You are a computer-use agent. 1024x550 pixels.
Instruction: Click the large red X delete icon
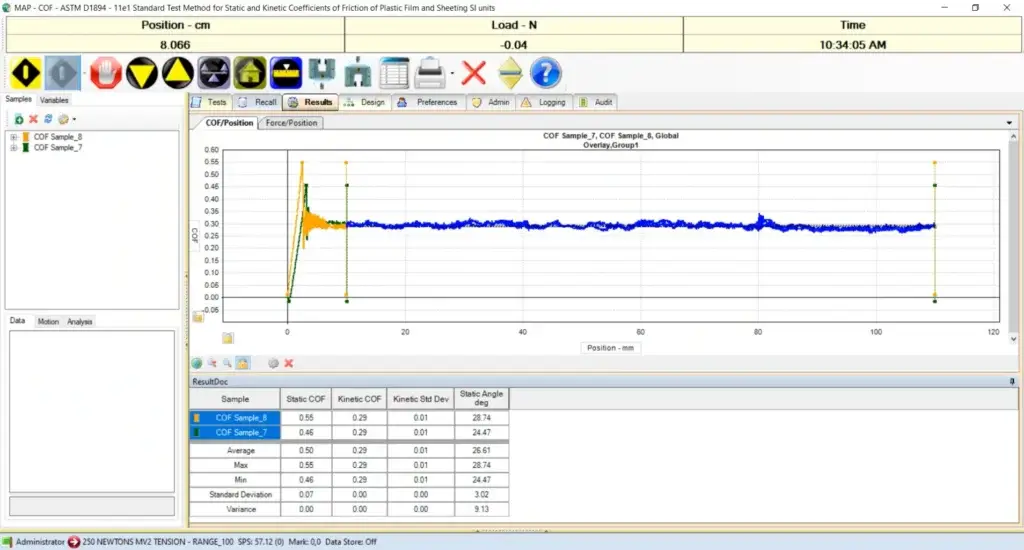tap(473, 73)
